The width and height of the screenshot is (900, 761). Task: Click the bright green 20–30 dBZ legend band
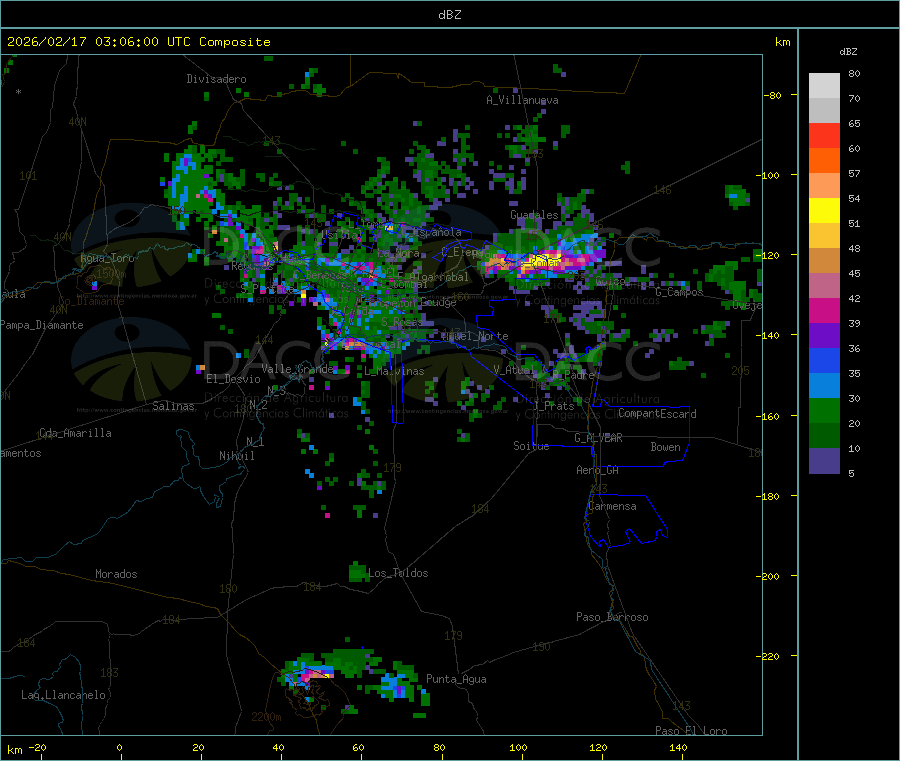pyautogui.click(x=824, y=410)
